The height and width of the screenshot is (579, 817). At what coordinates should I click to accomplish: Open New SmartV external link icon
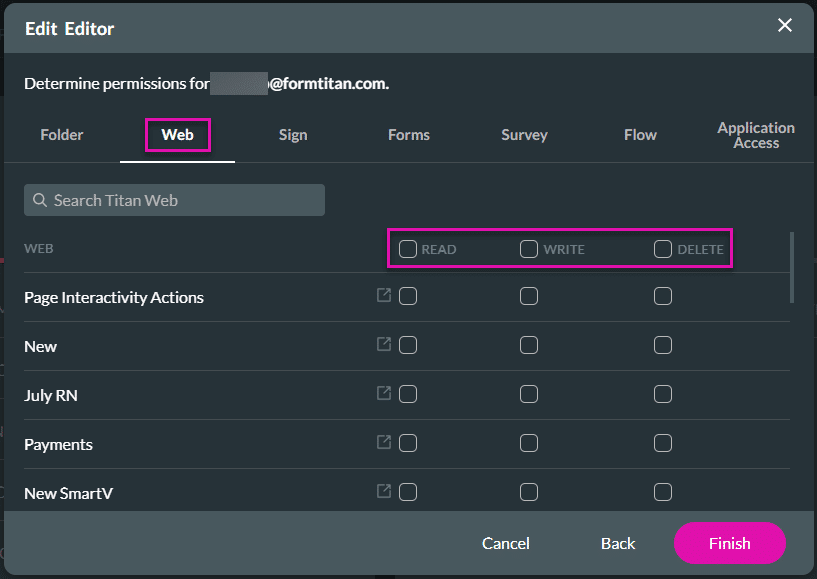coord(384,492)
